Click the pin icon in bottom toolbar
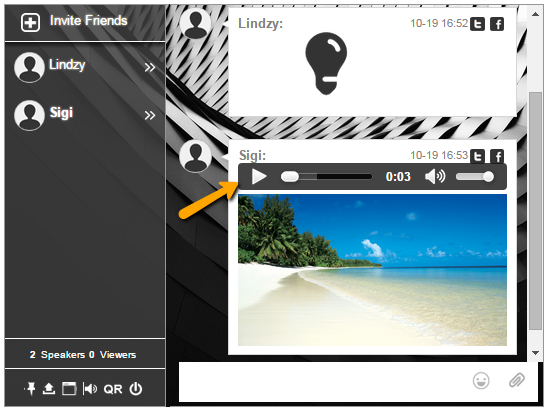This screenshot has height=411, width=548. pyautogui.click(x=30, y=388)
